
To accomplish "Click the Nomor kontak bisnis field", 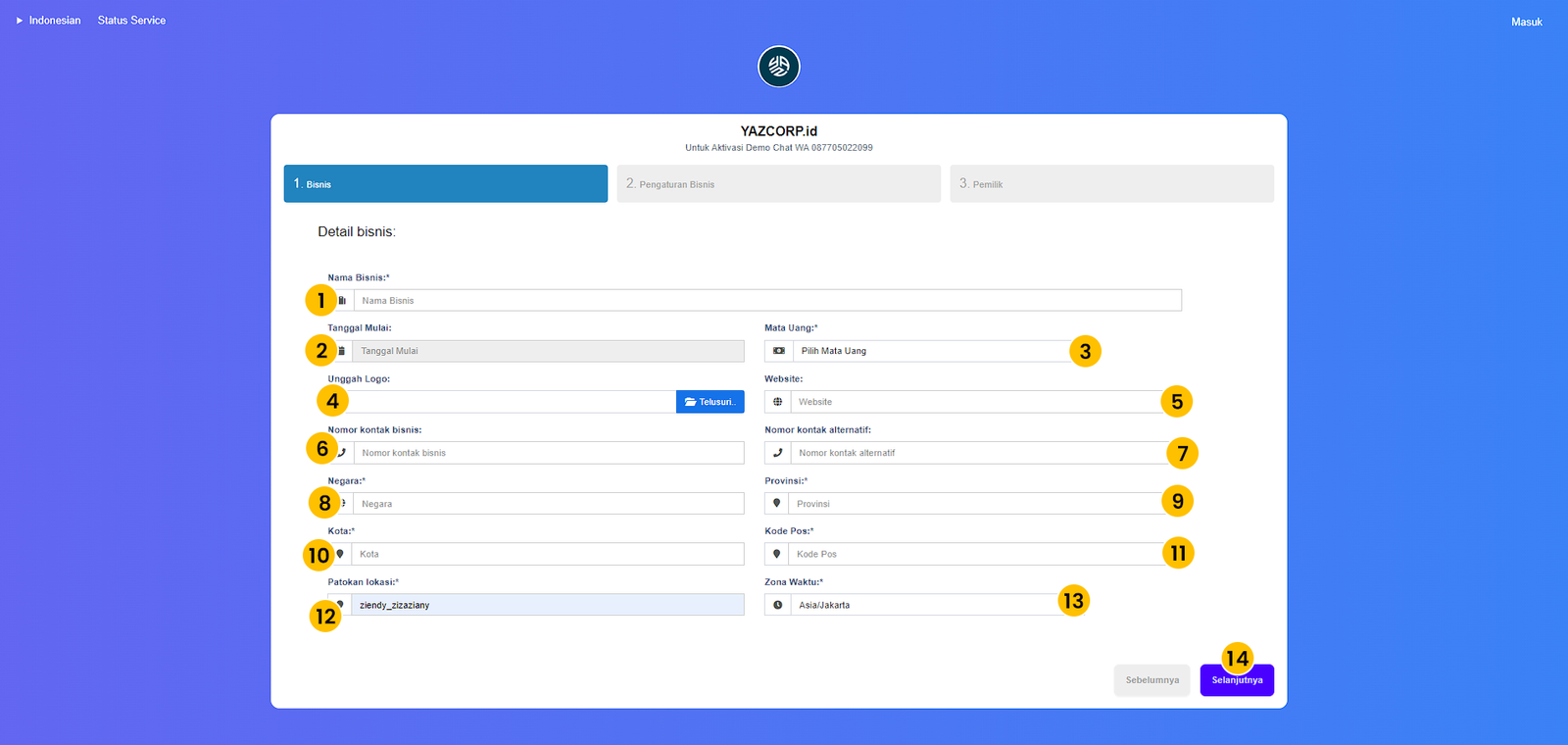I will 549,453.
